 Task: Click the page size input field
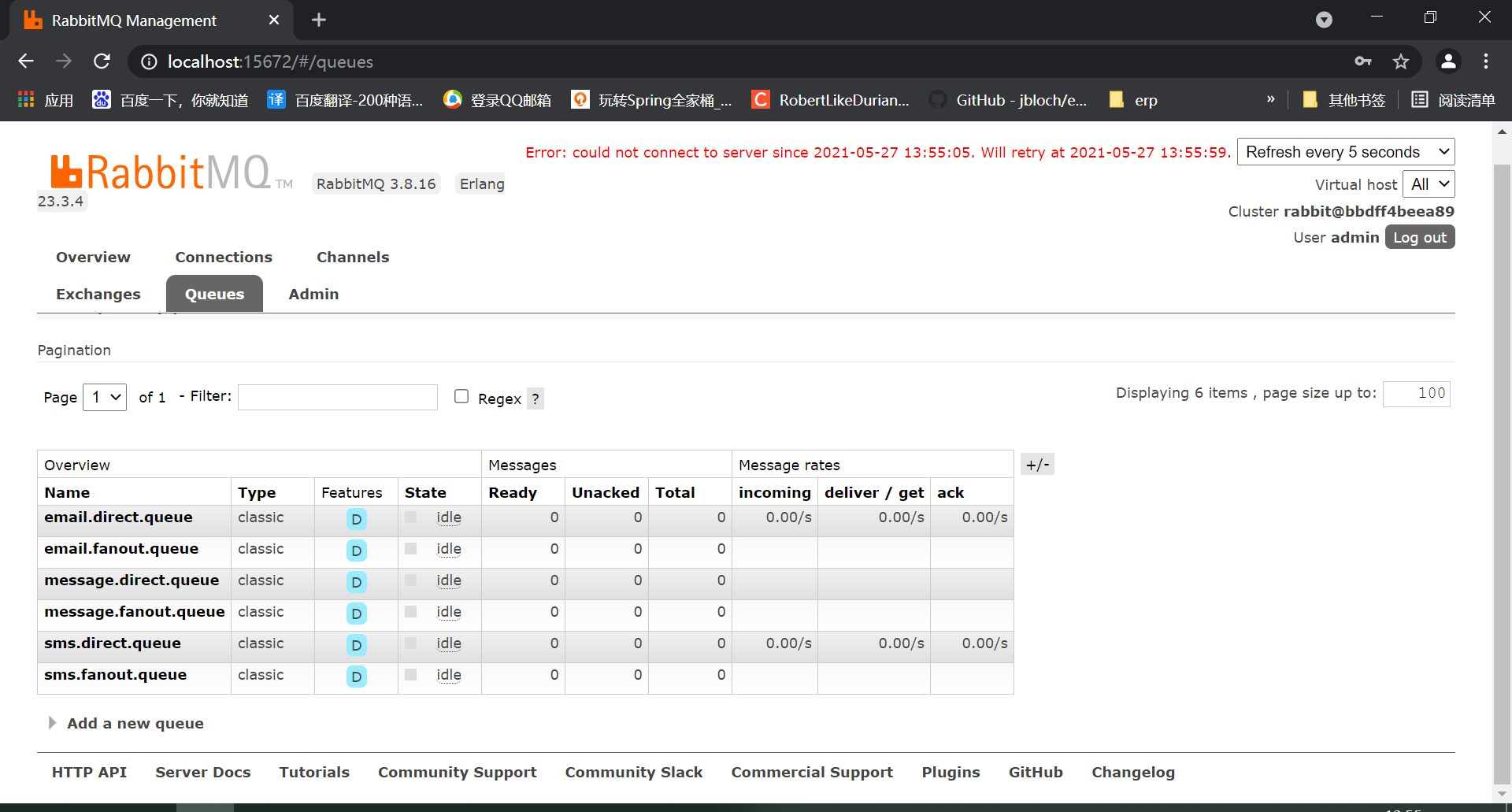(x=1417, y=394)
